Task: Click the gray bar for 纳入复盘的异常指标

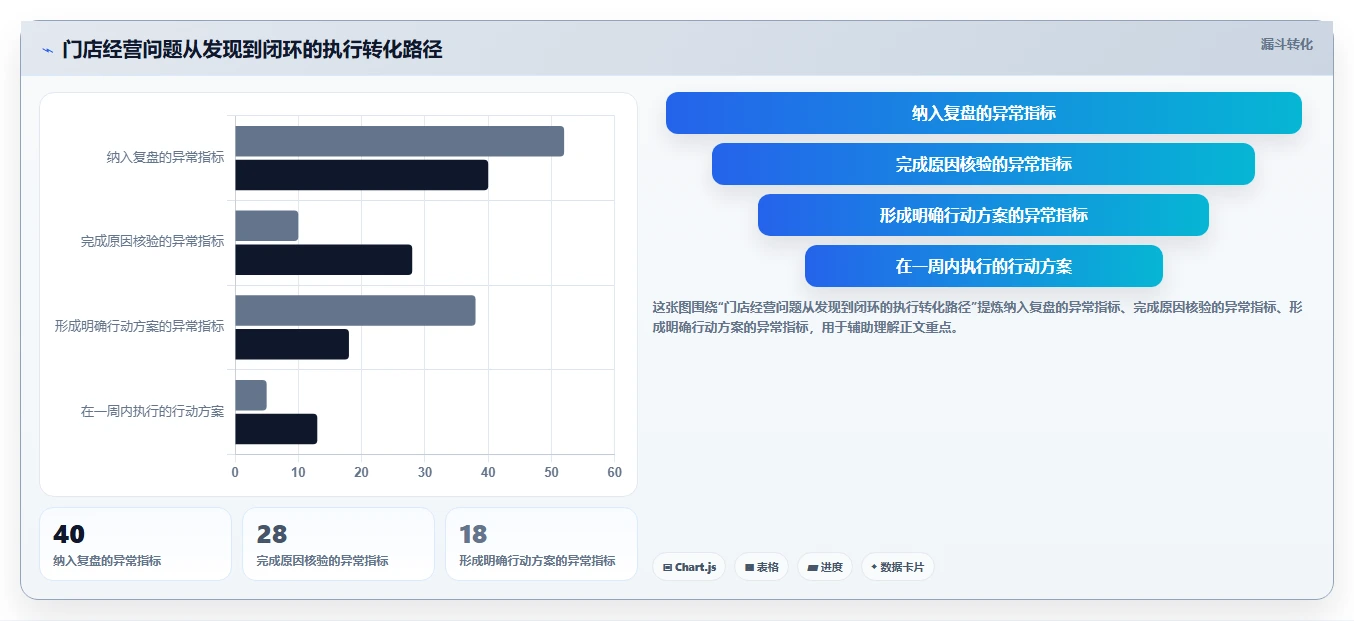Action: (x=399, y=141)
